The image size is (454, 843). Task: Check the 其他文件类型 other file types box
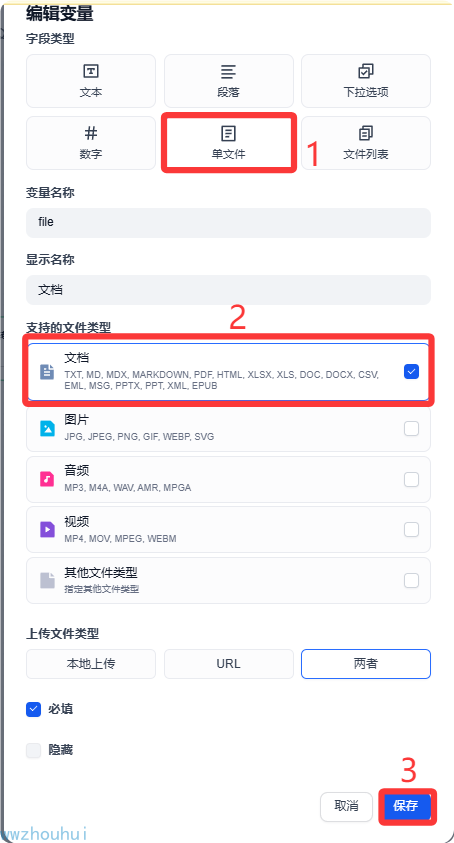pyautogui.click(x=412, y=580)
